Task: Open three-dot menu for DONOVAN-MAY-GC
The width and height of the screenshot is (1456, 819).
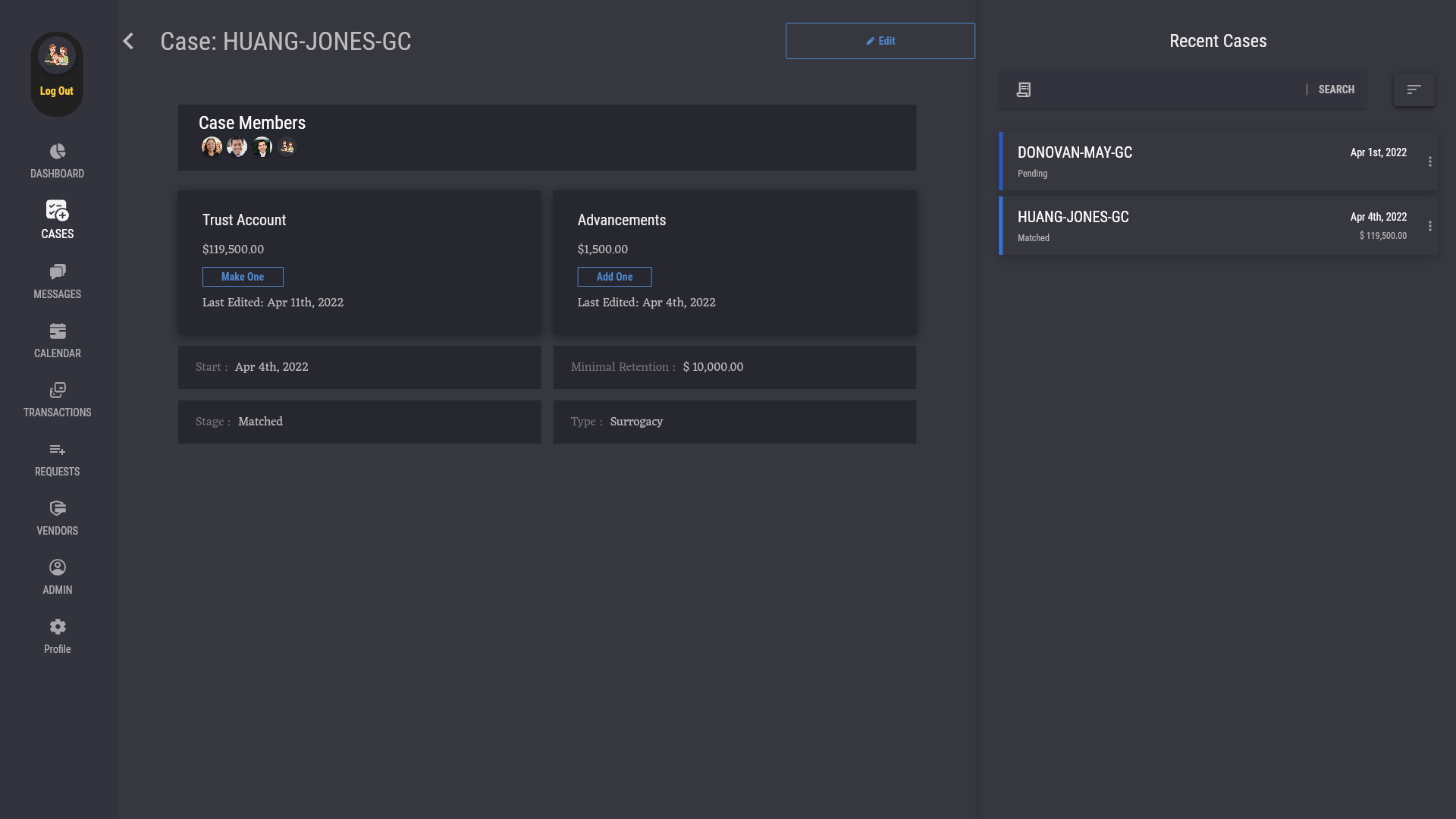Action: point(1430,162)
